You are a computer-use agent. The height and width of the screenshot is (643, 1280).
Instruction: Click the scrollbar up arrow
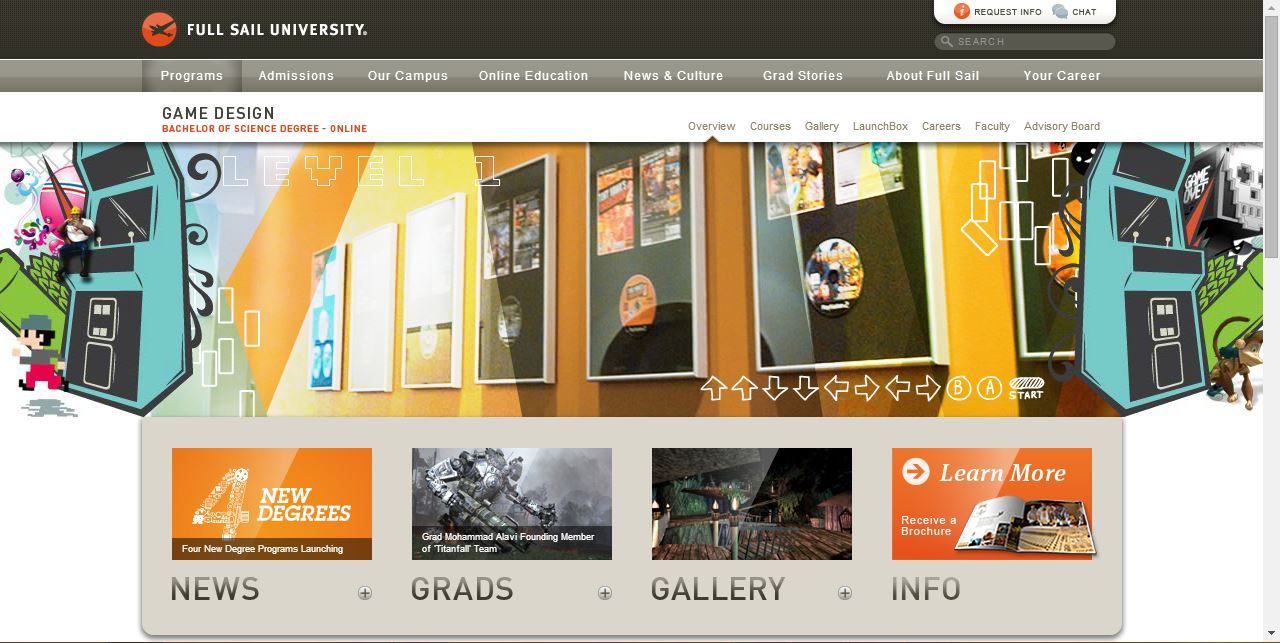coord(1271,8)
